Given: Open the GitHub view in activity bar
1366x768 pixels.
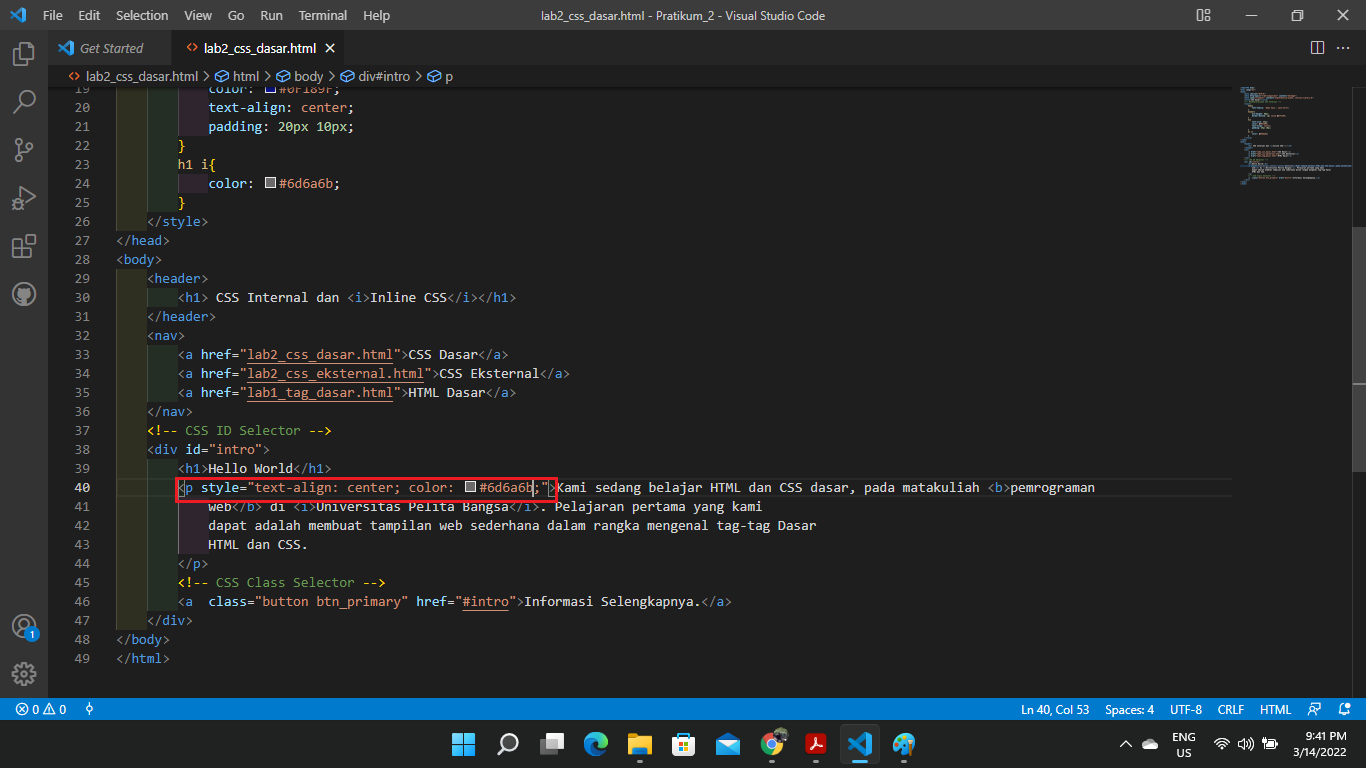Looking at the screenshot, I should tap(24, 294).
